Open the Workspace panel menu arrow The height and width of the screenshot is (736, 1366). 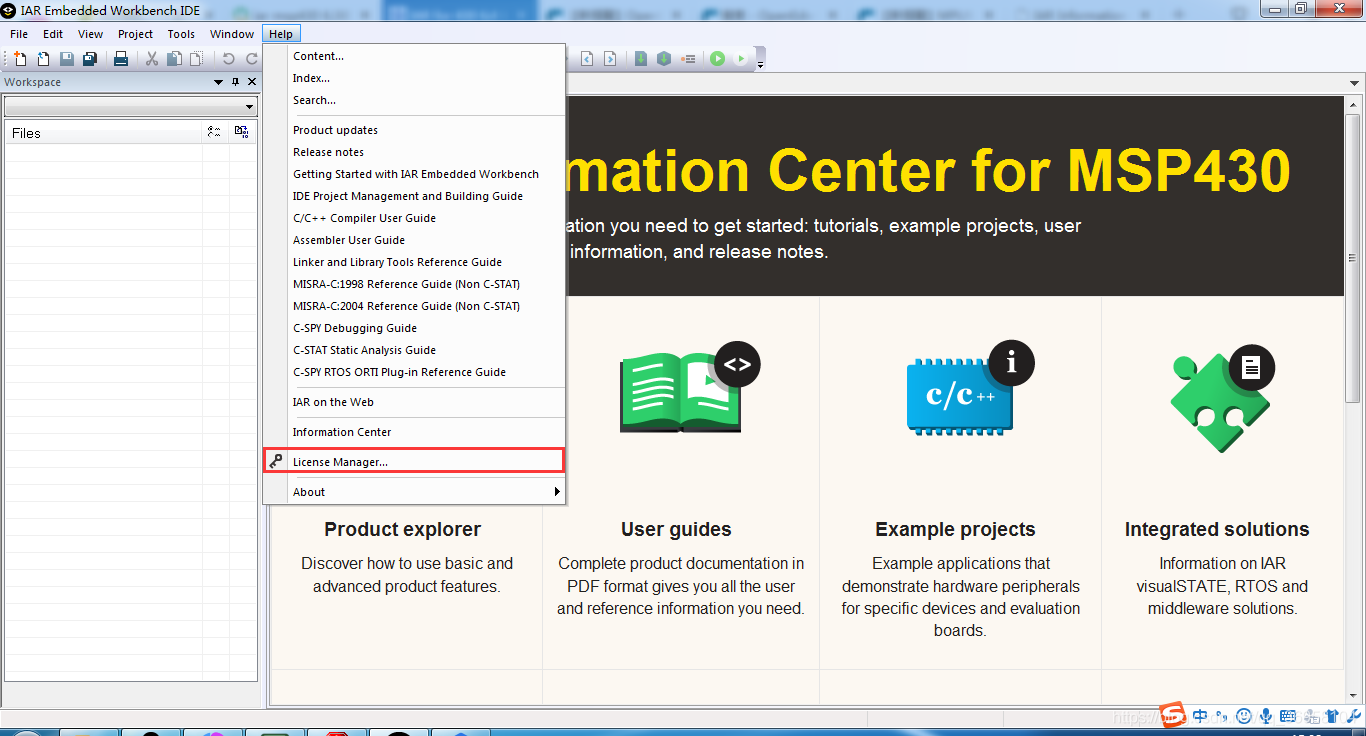219,82
